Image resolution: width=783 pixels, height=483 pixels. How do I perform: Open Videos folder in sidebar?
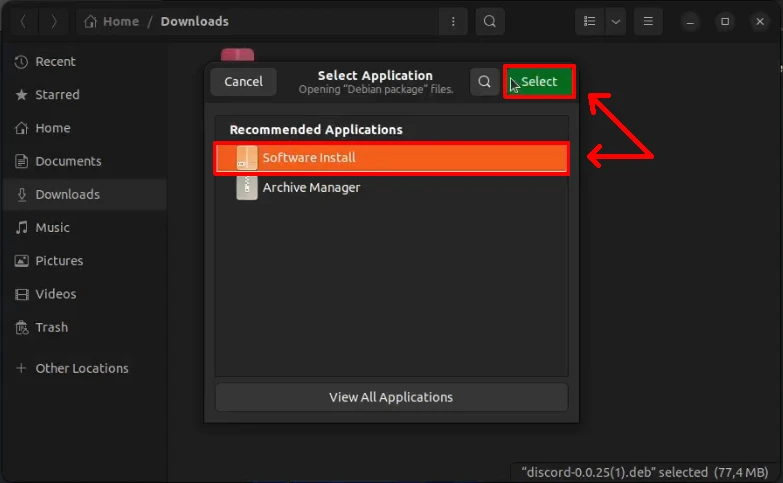pos(85,294)
